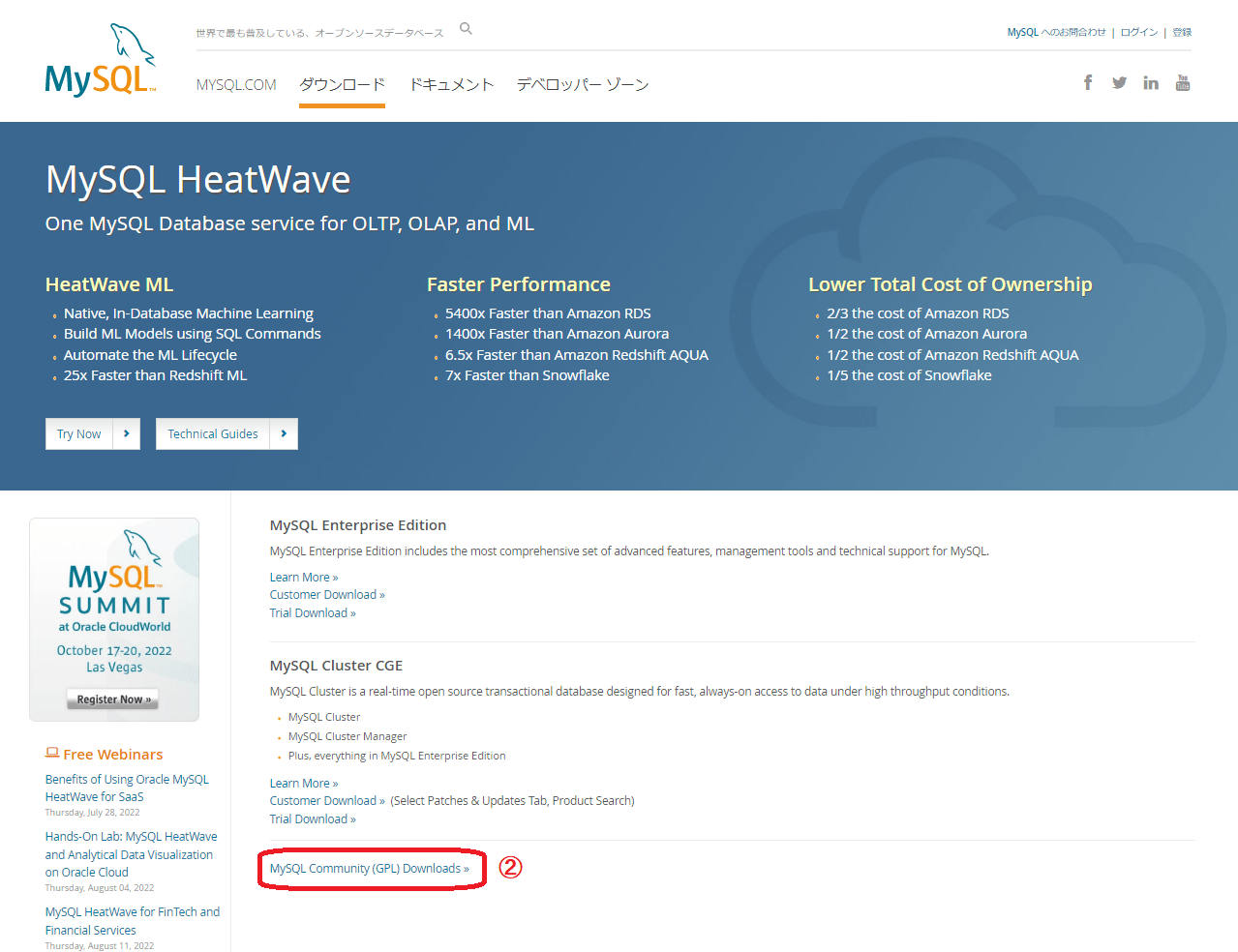Click 'Thursday, August 04, 2022' webinar date
Screen dimensions: 1238x952
pyautogui.click(x=100, y=888)
